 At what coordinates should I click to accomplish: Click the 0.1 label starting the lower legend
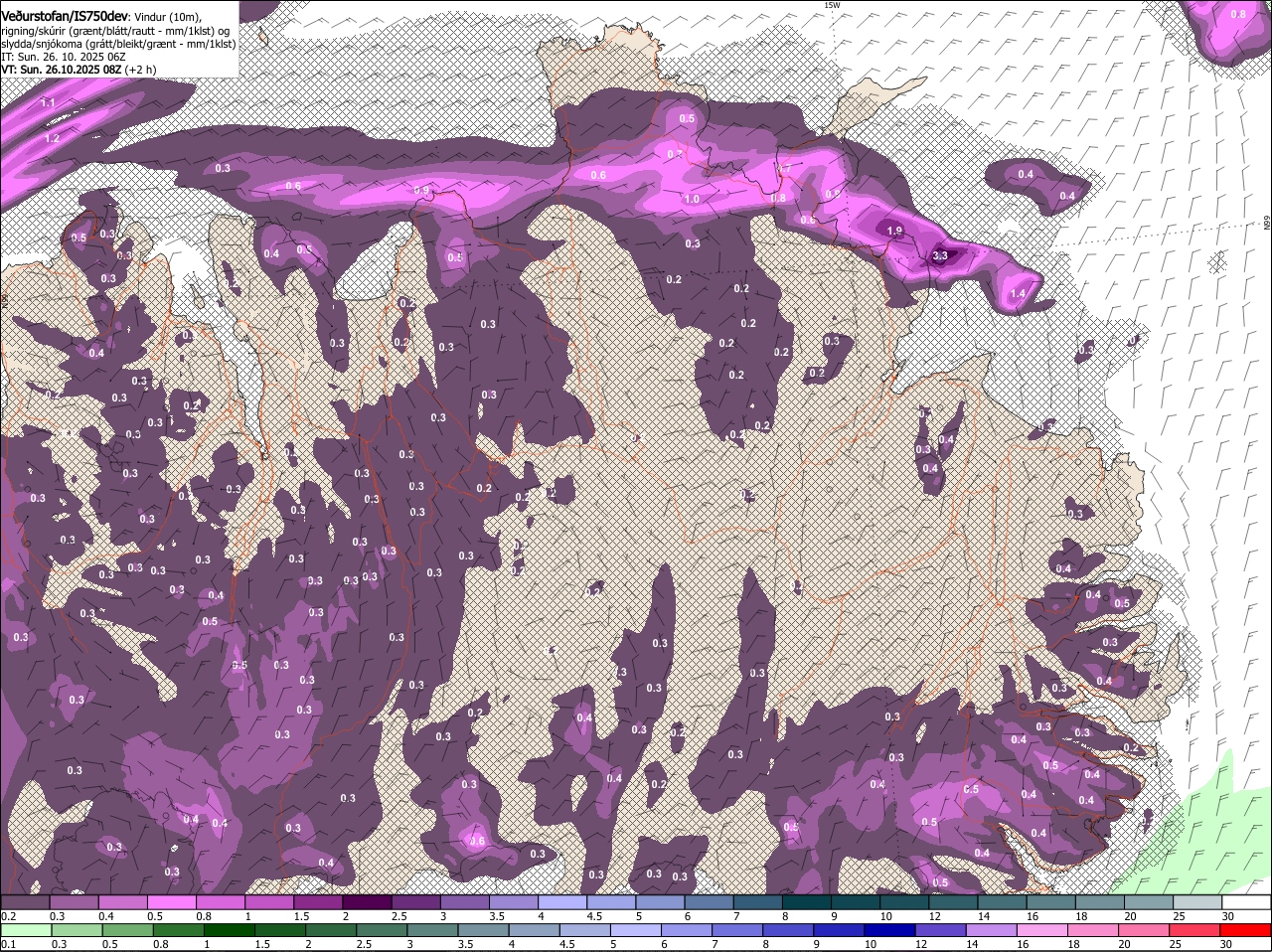pyautogui.click(x=8, y=944)
